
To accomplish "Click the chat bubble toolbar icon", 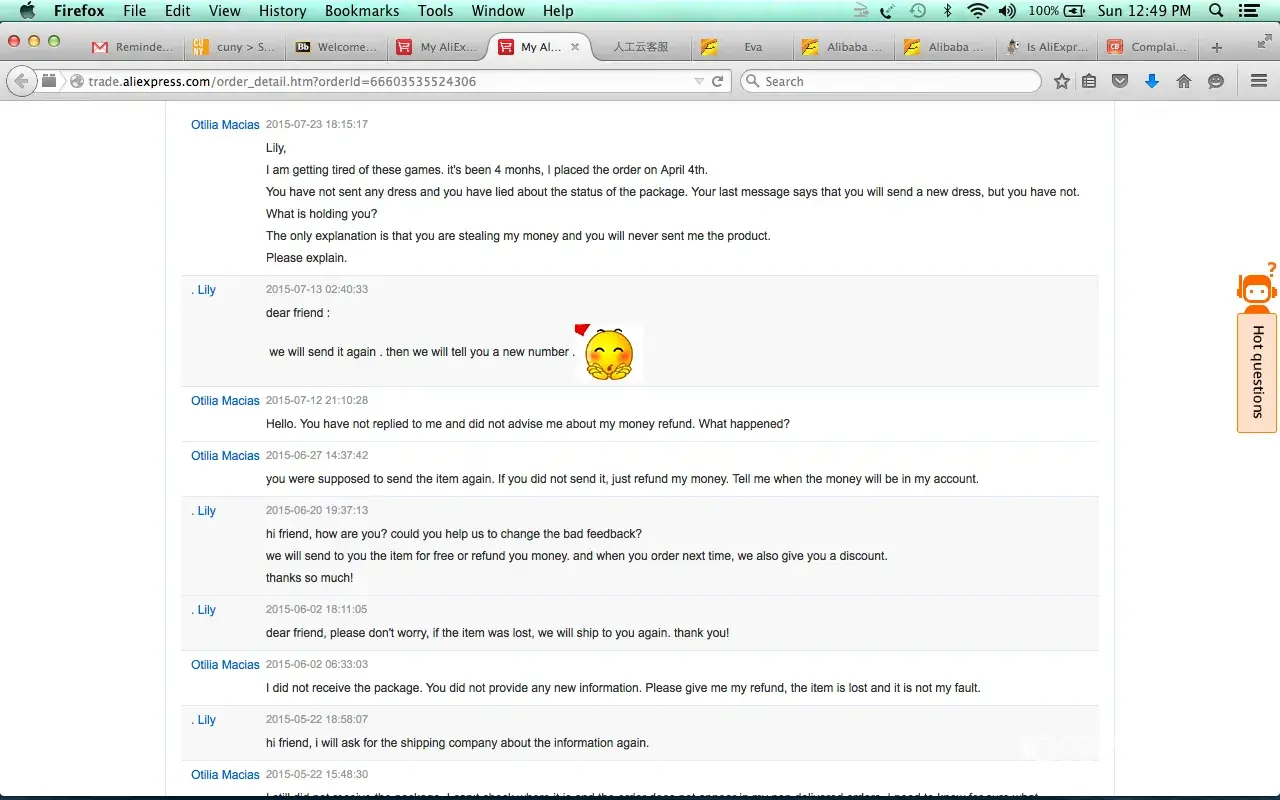I will click(1216, 81).
